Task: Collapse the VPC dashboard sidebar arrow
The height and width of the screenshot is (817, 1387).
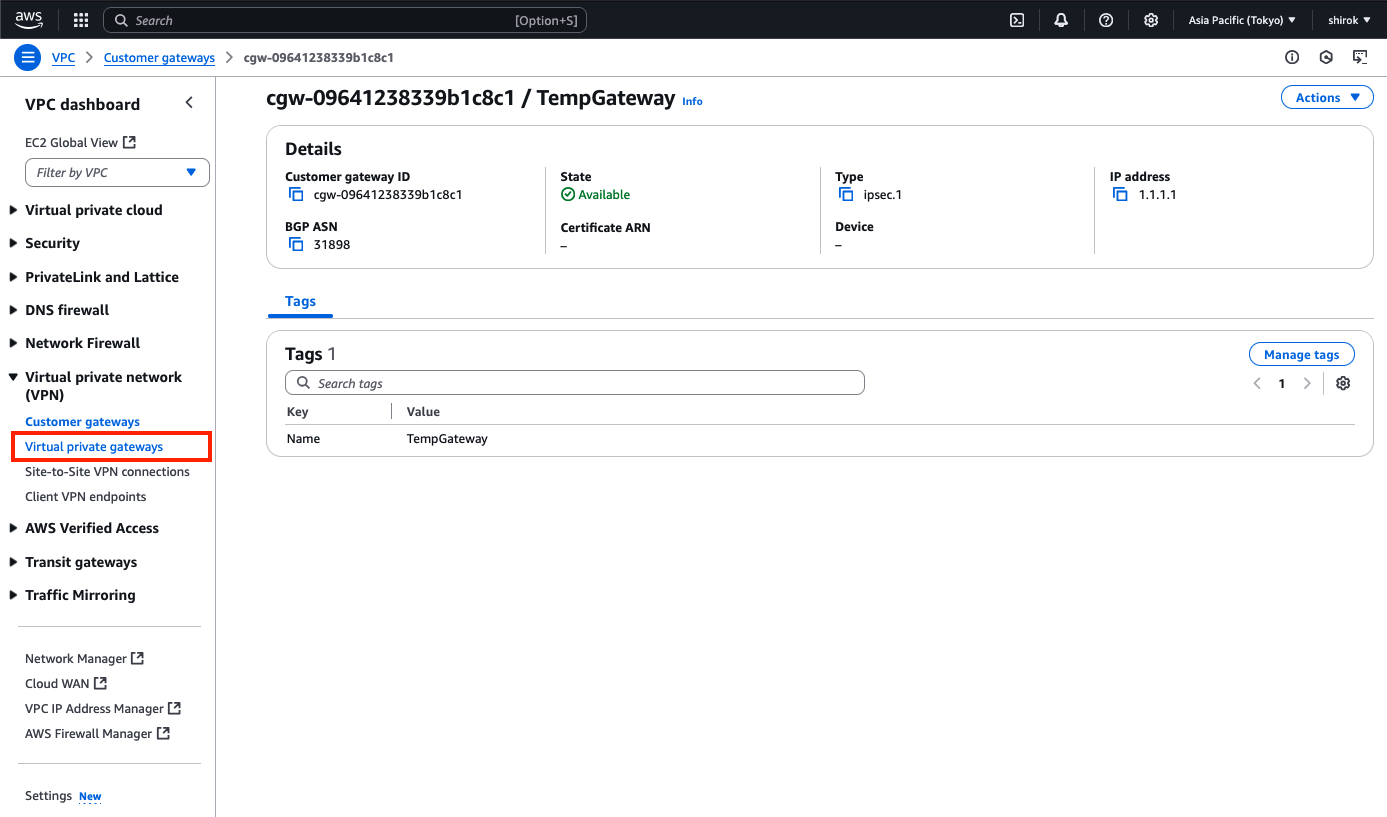Action: point(189,103)
